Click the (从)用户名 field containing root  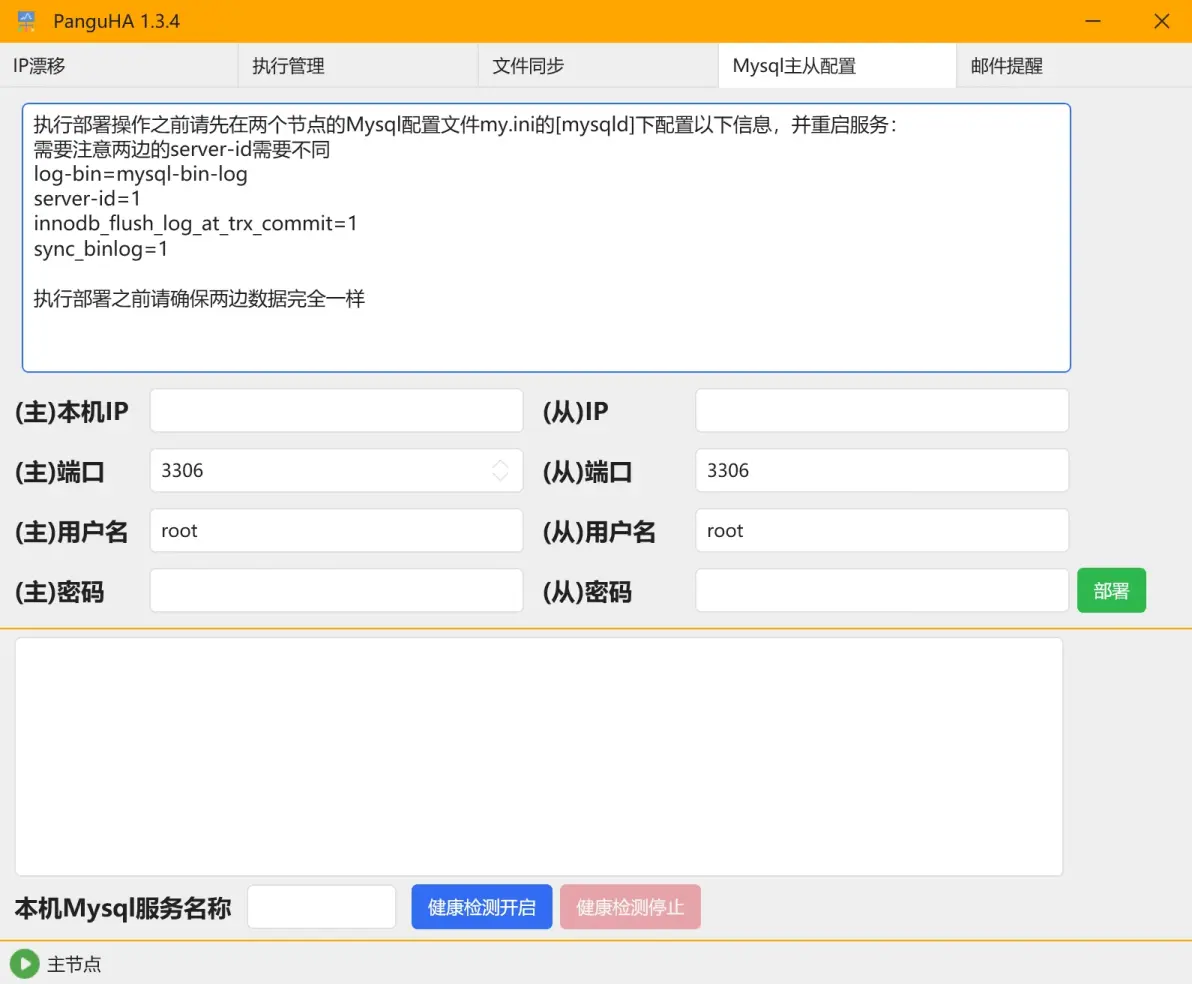pos(882,530)
